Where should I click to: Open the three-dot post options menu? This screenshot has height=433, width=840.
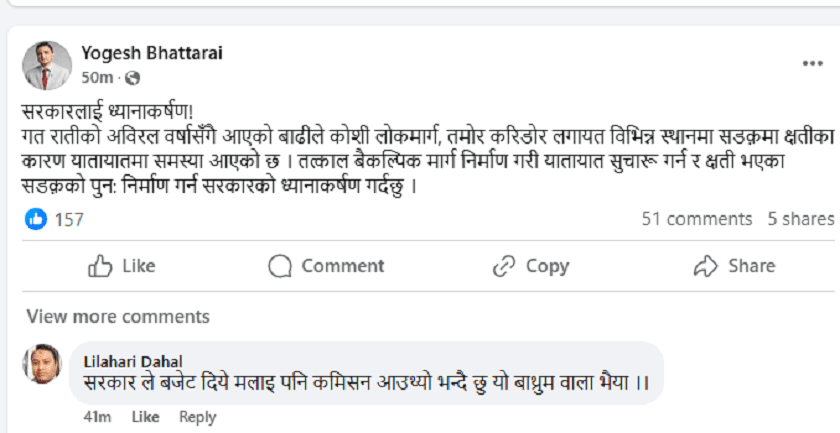[x=812, y=64]
